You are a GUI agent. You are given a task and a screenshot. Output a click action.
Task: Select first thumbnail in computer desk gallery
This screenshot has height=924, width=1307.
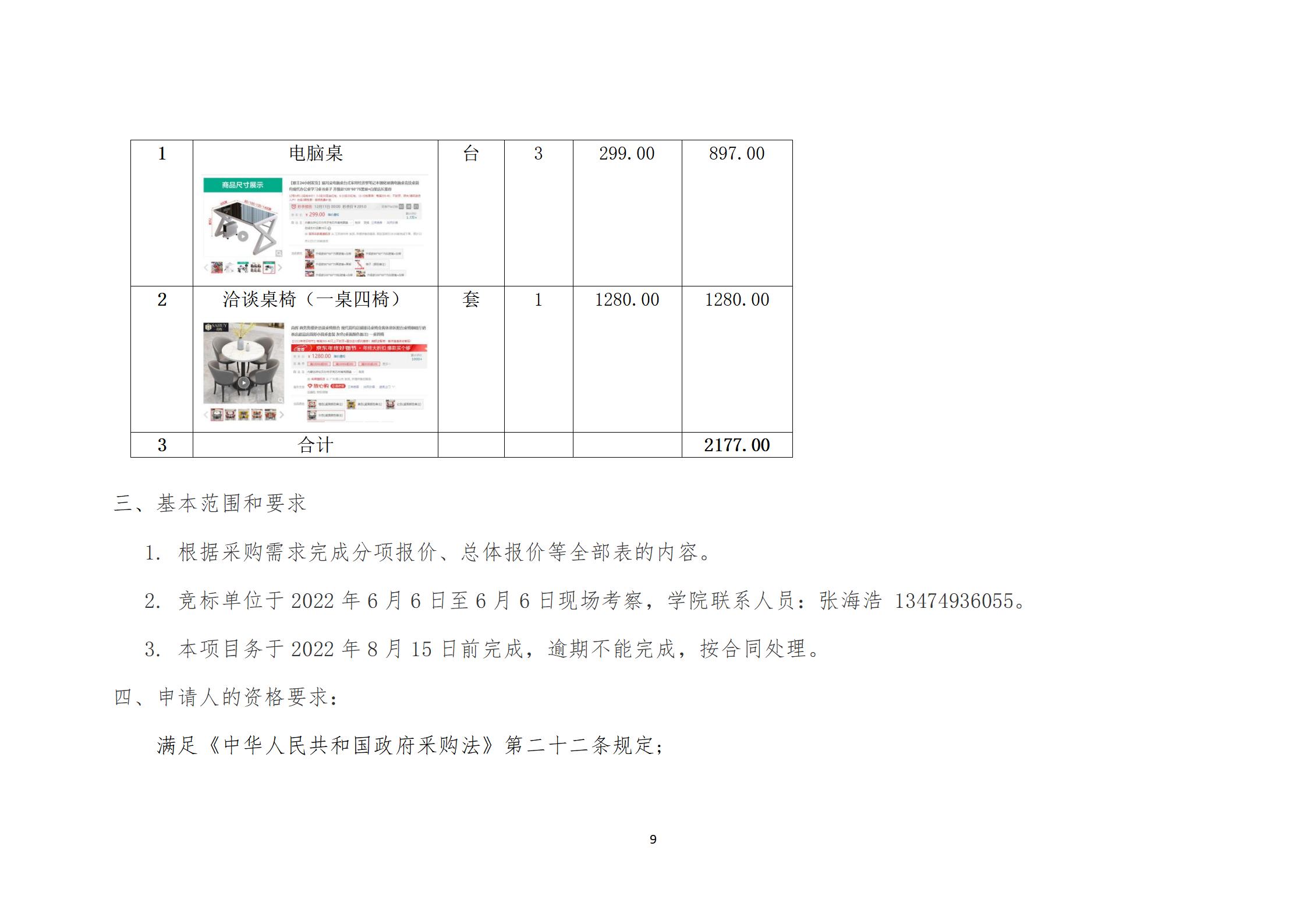click(217, 268)
